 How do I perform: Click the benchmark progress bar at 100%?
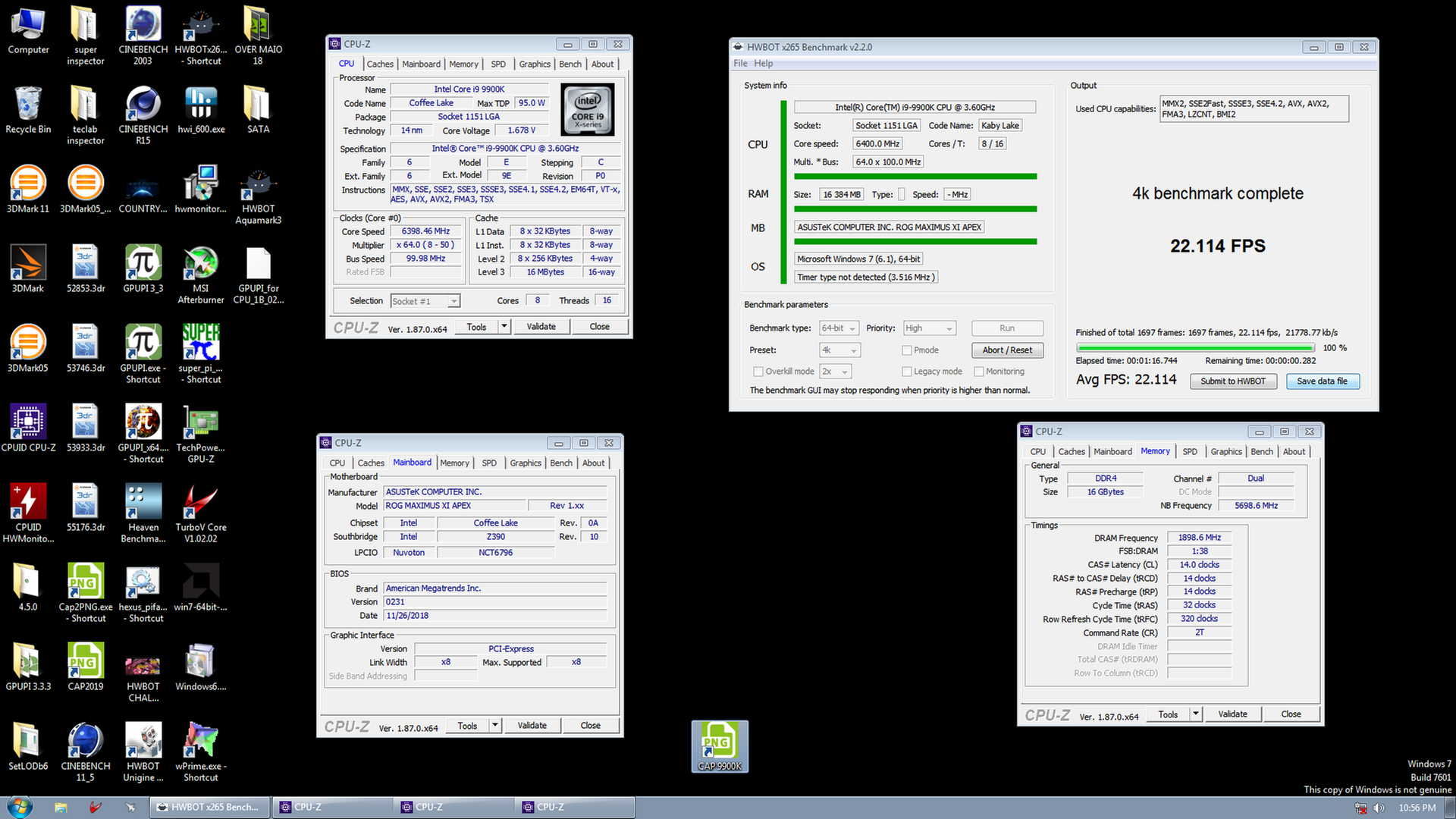click(x=1195, y=348)
